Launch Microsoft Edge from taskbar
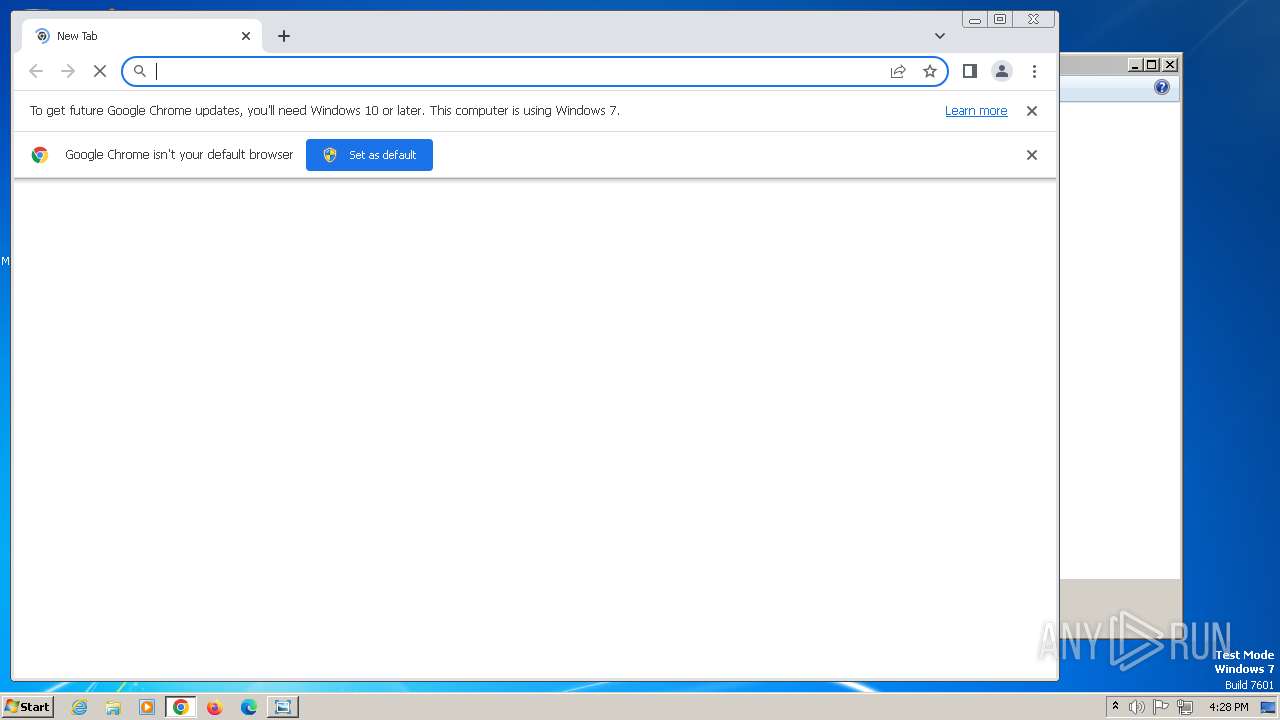The height and width of the screenshot is (720, 1280). [x=248, y=707]
